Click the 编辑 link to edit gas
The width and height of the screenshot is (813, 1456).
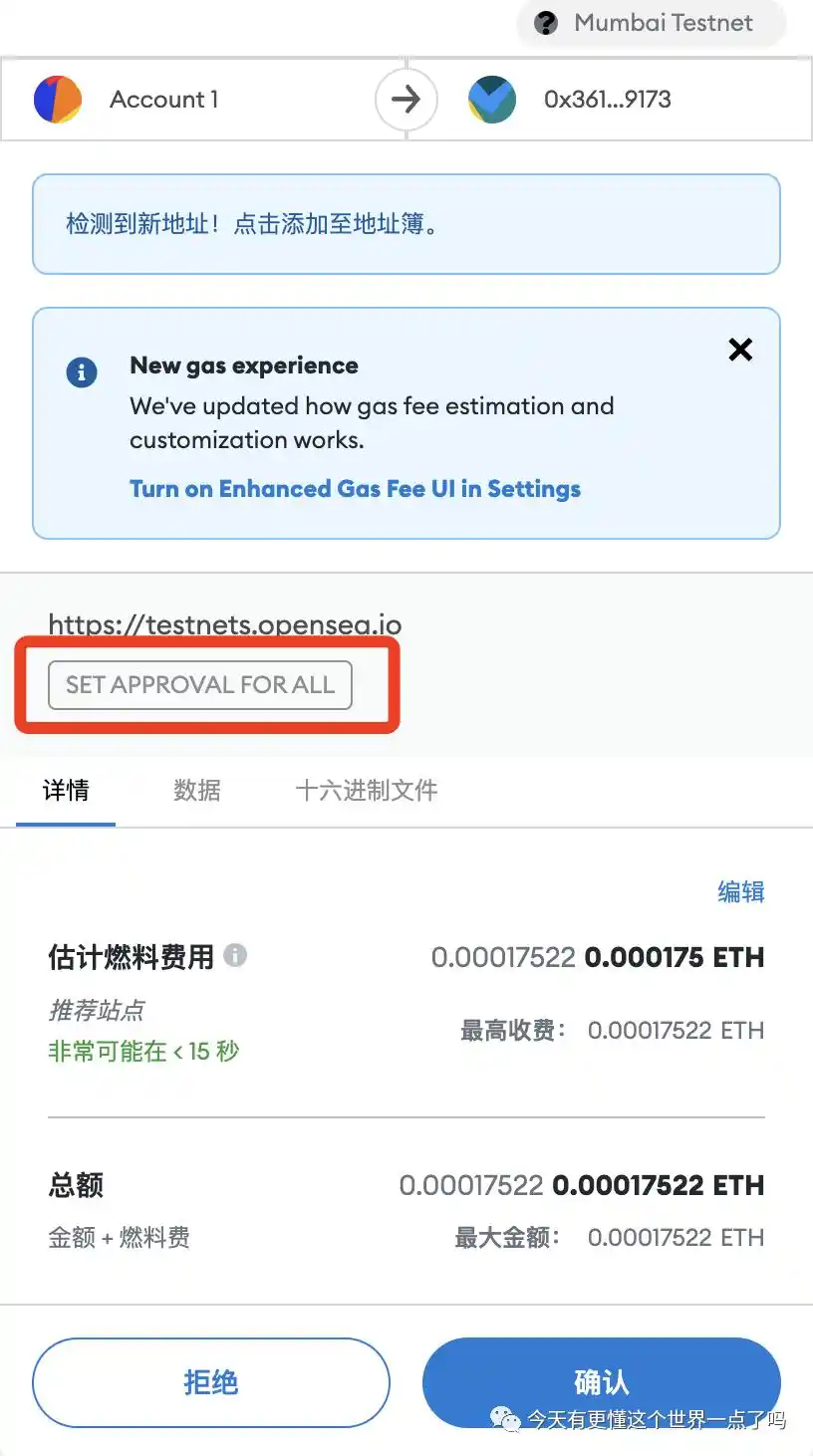[x=741, y=891]
